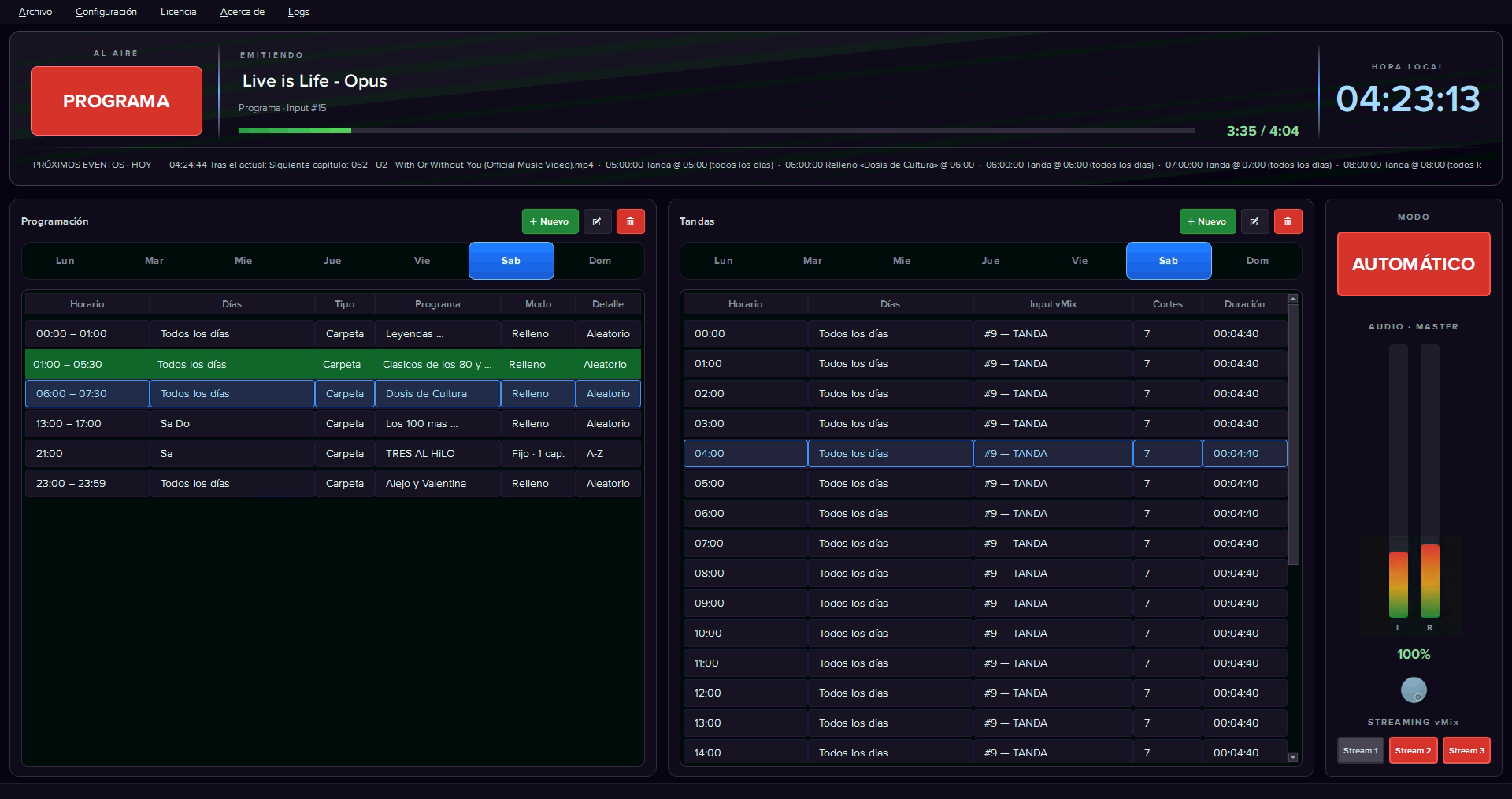This screenshot has height=799, width=1512.
Task: Click the 'Sa Do' days cell
Action: pyautogui.click(x=232, y=424)
